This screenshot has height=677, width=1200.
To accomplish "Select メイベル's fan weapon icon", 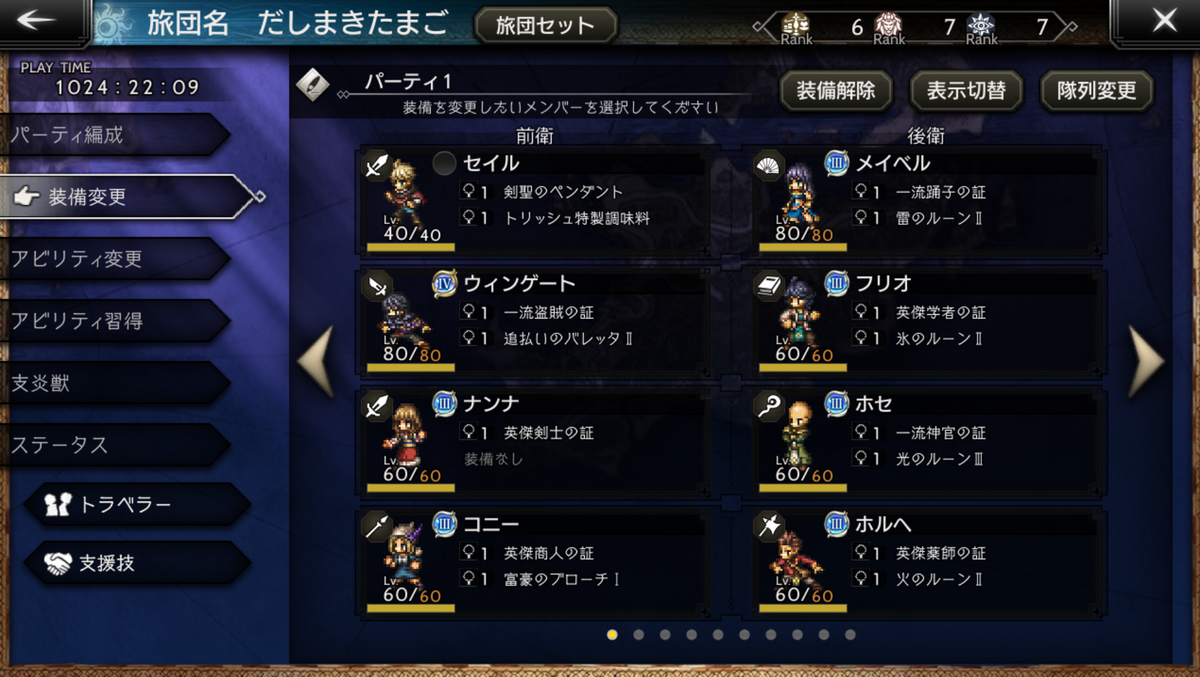I will click(x=768, y=165).
